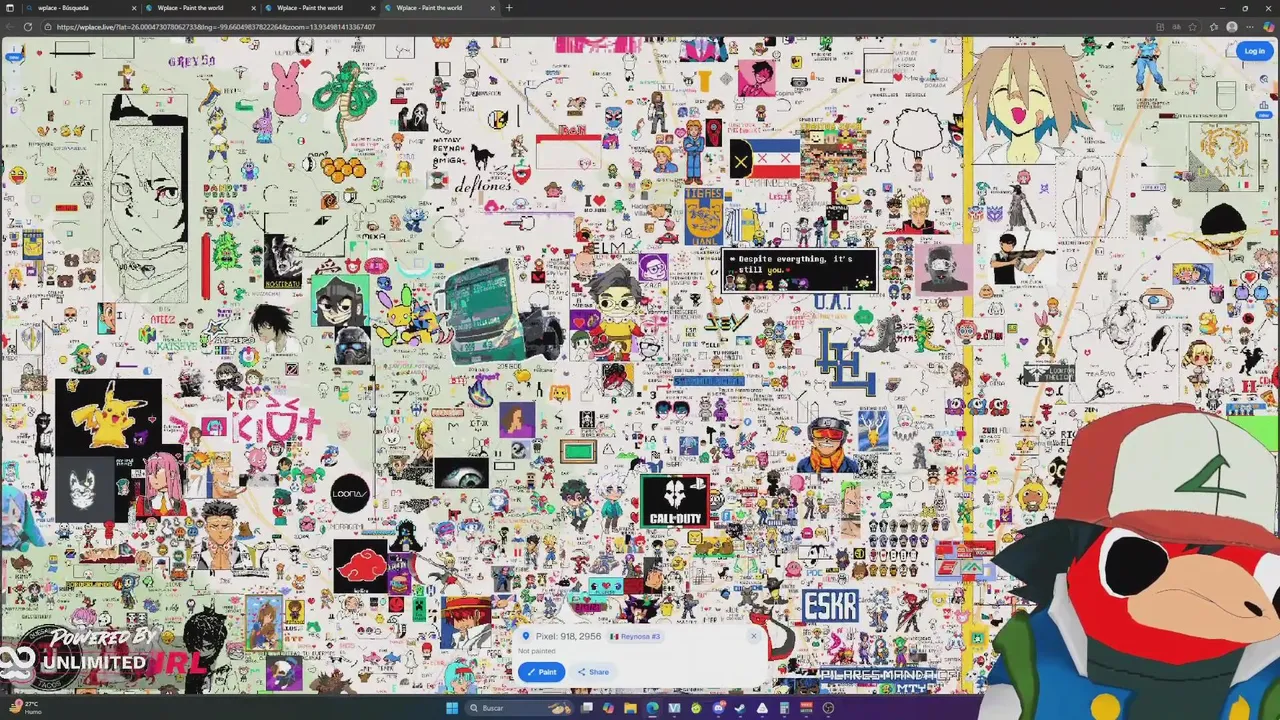Image resolution: width=1280 pixels, height=720 pixels.
Task: Close the 'wplace - Búsqueda' tab
Action: click(133, 8)
